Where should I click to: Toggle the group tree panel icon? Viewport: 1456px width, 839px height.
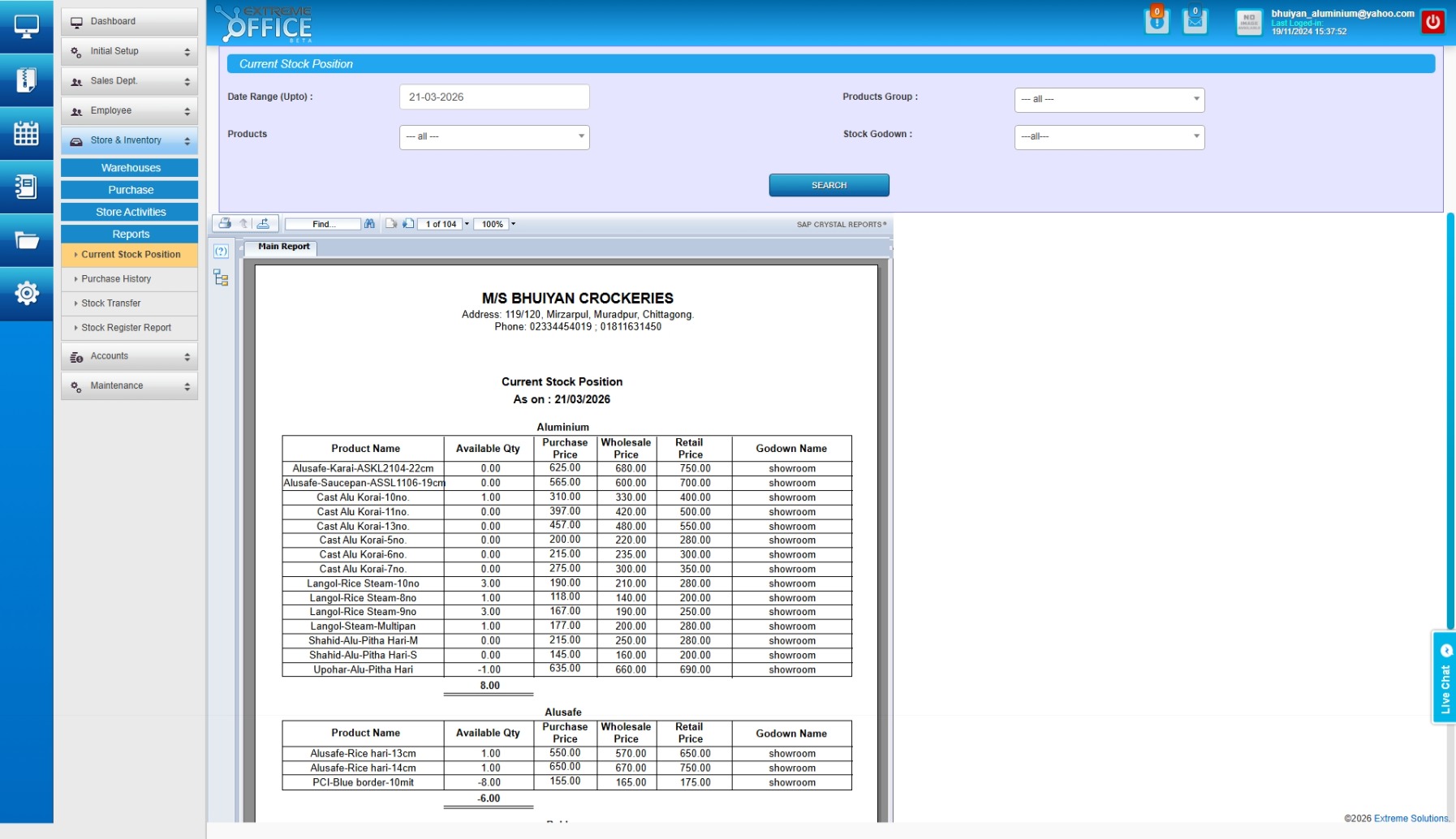pos(221,278)
